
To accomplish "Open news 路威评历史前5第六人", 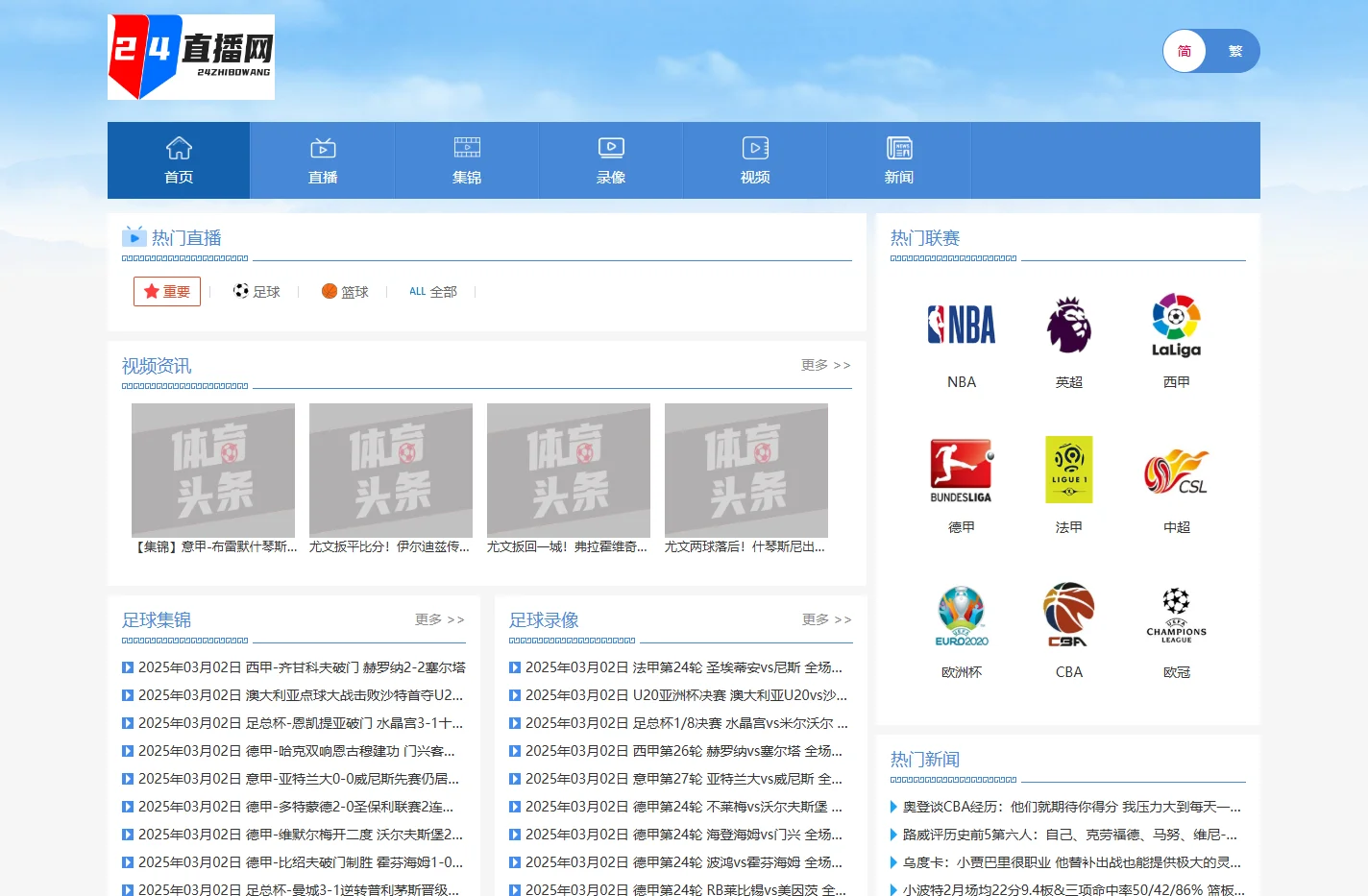I will (x=1070, y=834).
